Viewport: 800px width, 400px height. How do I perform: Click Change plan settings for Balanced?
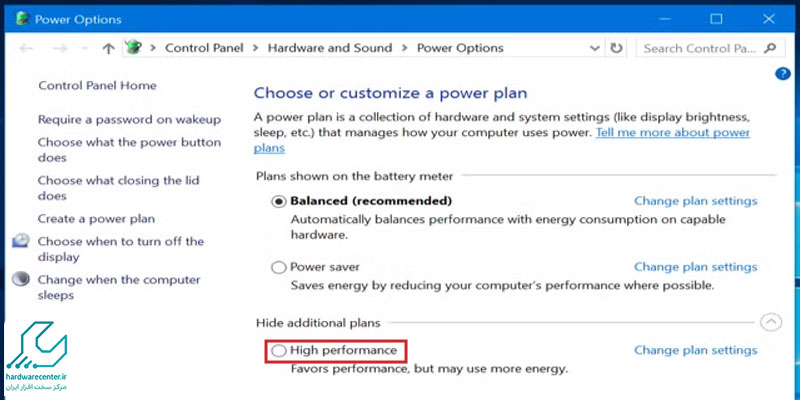coord(695,201)
